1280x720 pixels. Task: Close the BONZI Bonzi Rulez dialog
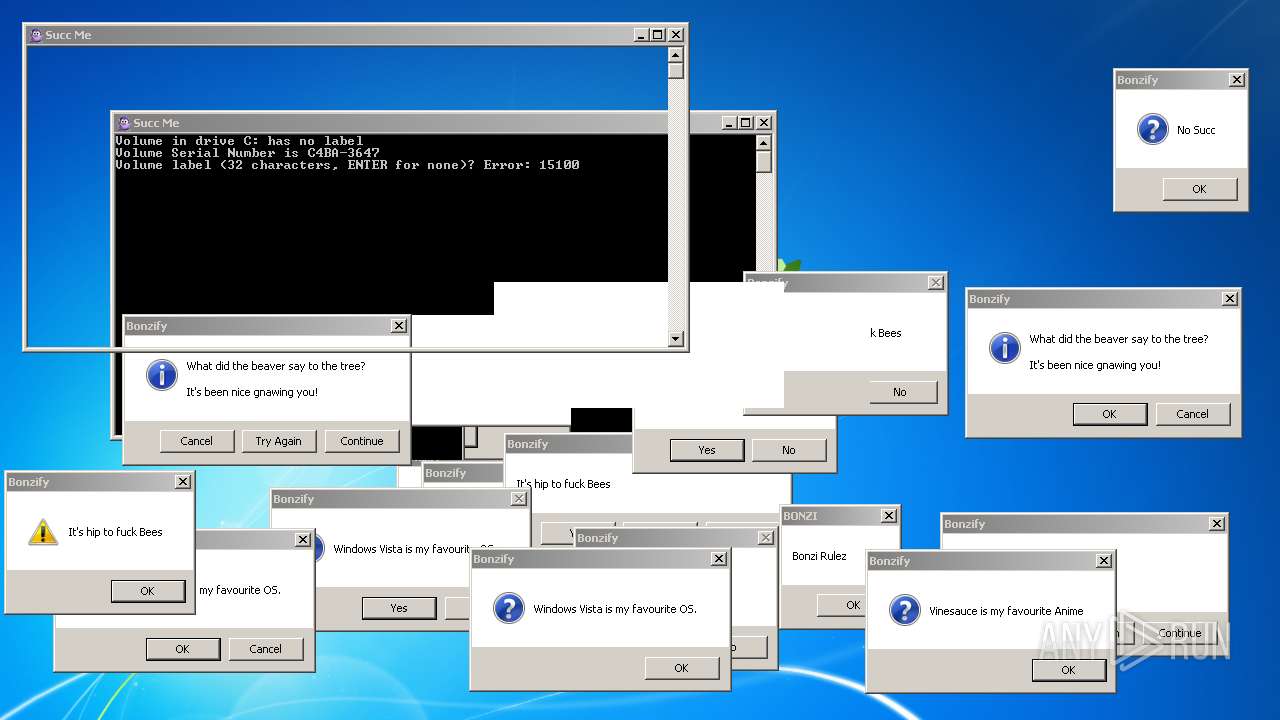(889, 516)
